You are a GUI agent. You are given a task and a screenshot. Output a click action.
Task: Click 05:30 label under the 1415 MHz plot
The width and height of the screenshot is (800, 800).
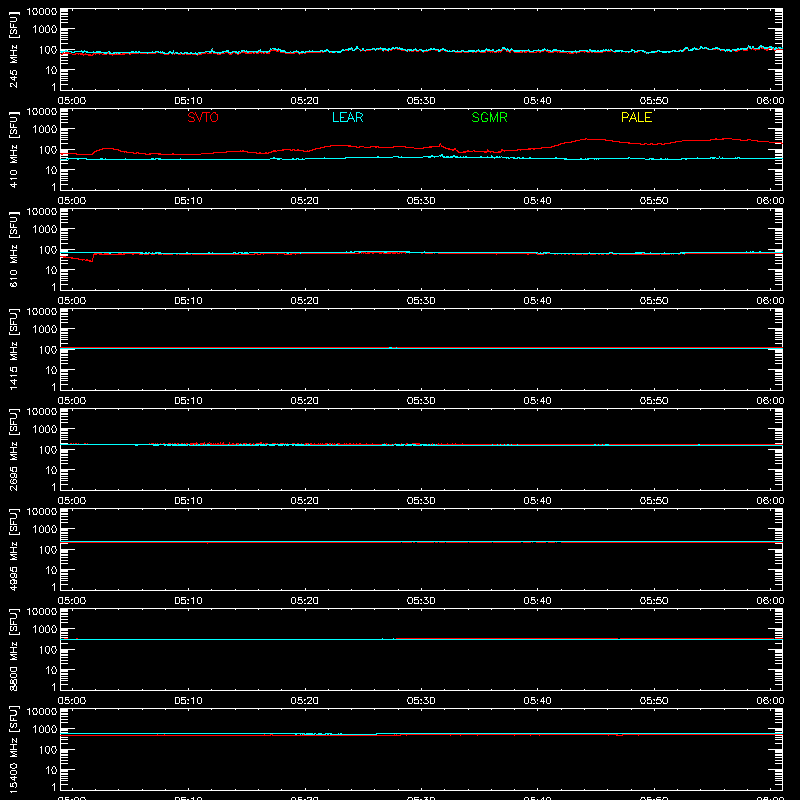(x=421, y=401)
